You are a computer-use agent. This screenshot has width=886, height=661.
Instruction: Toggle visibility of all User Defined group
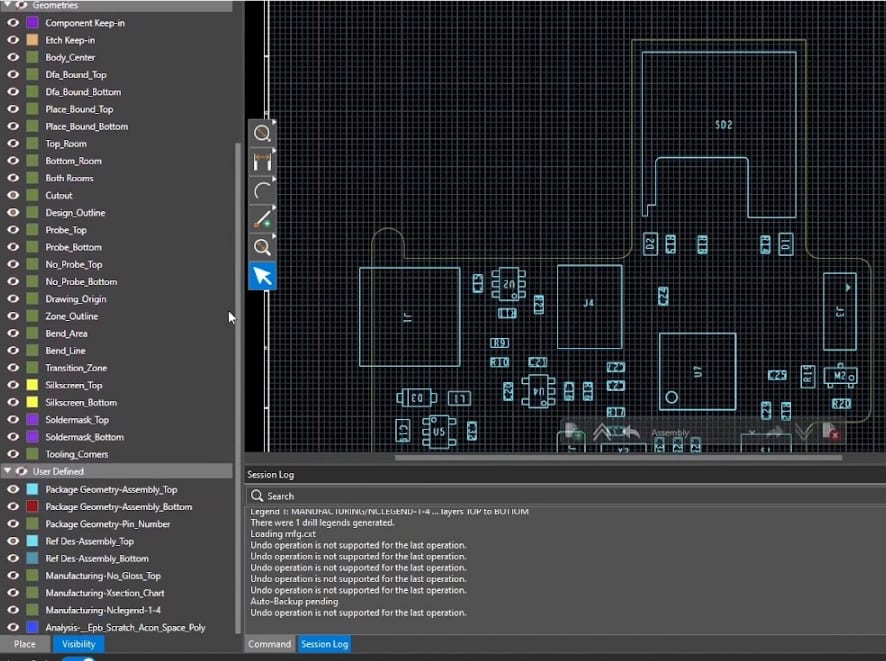21,471
